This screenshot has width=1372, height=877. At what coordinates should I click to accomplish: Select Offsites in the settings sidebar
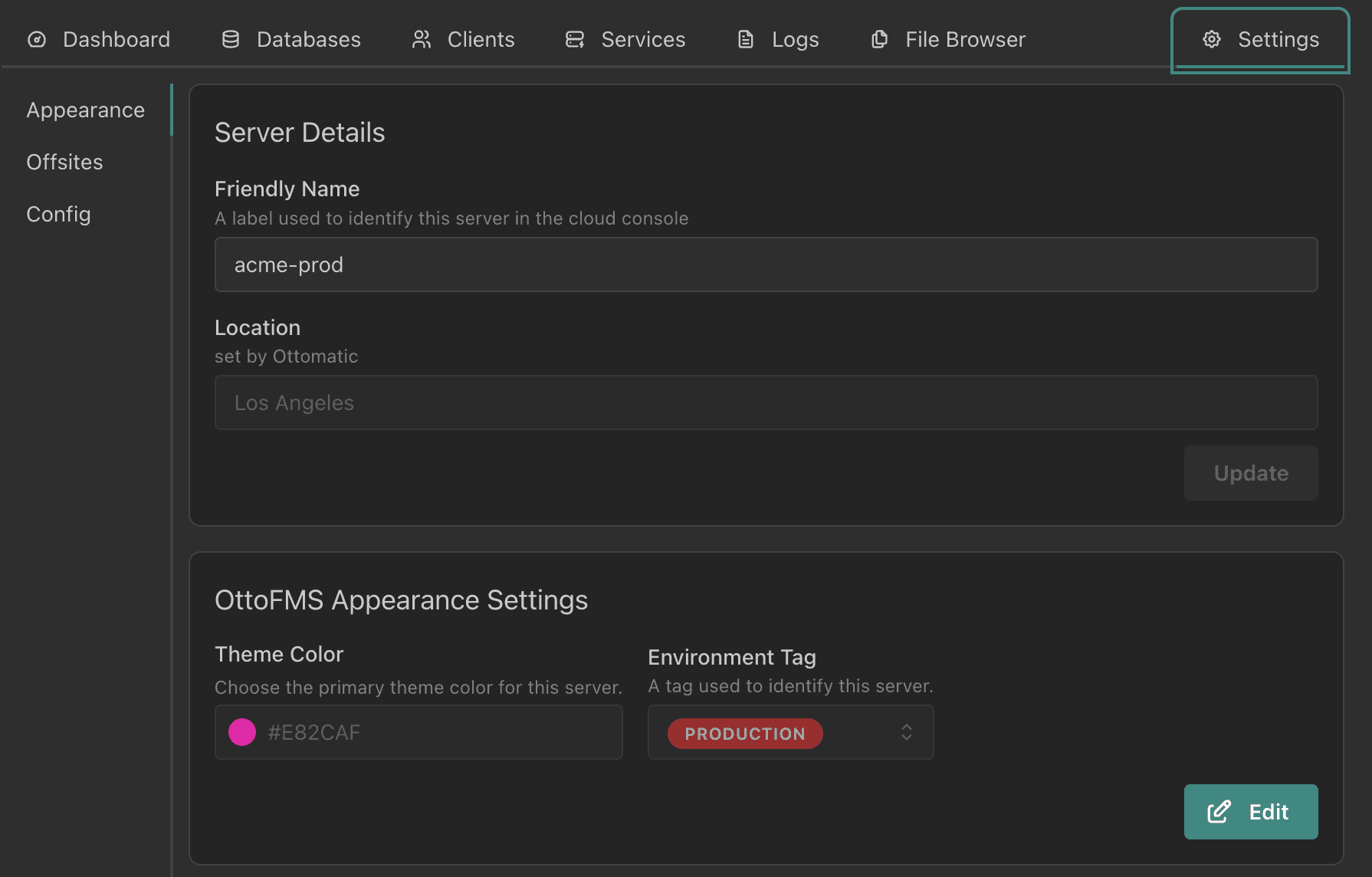click(64, 163)
